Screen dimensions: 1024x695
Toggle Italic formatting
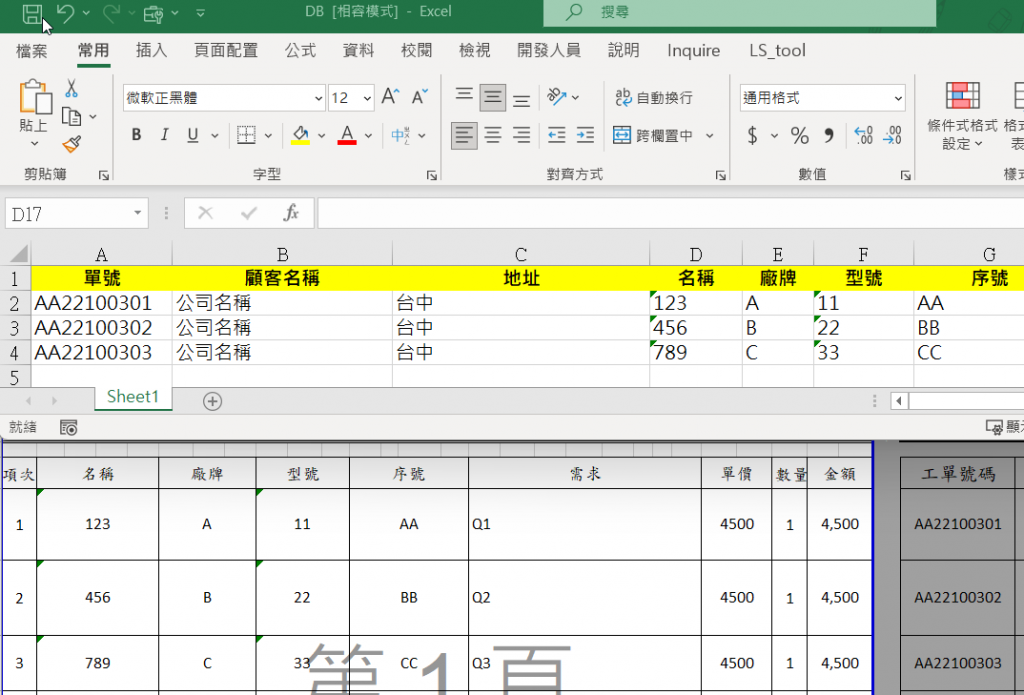(x=165, y=135)
